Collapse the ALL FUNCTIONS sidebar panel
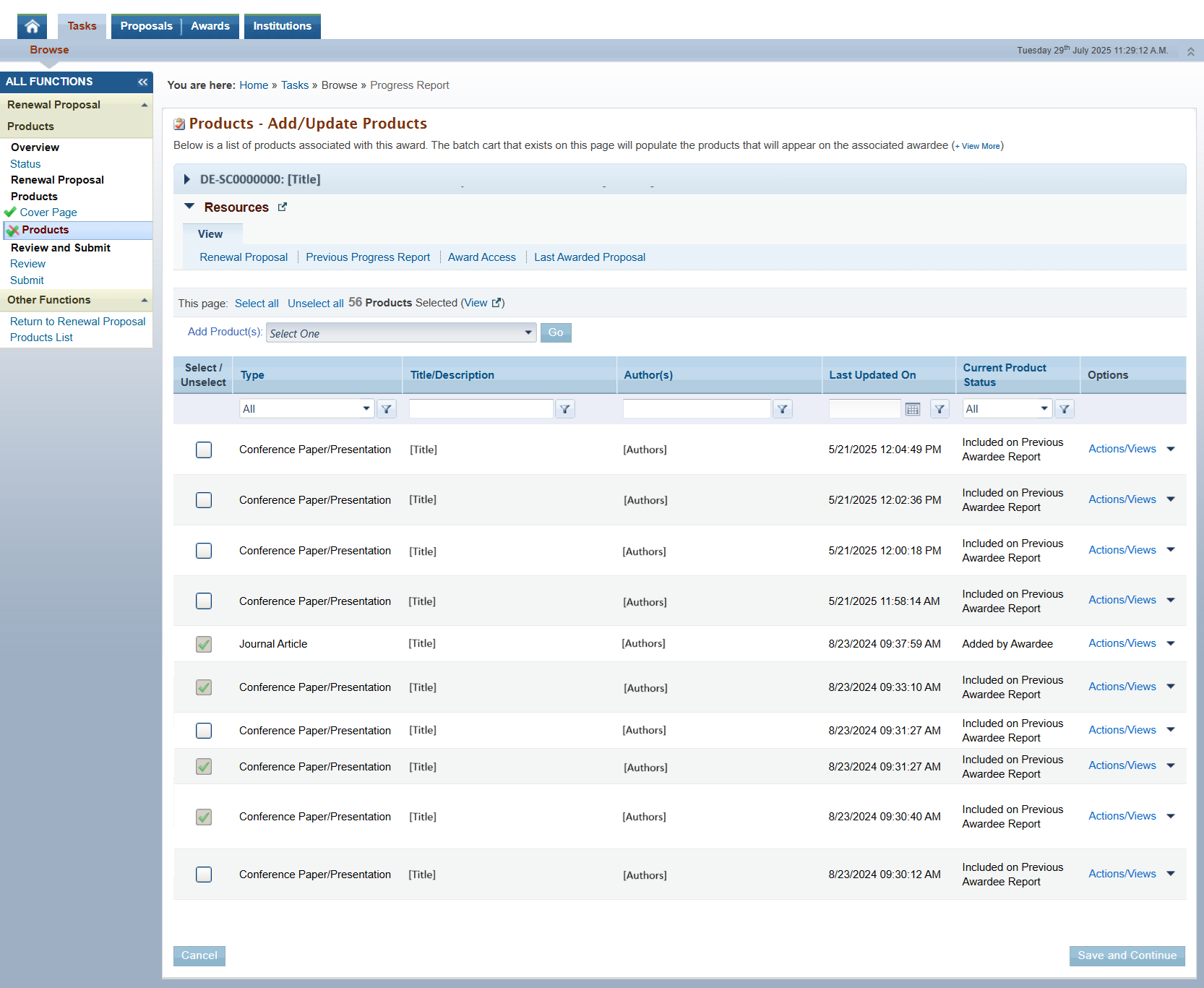1204x988 pixels. coord(142,82)
